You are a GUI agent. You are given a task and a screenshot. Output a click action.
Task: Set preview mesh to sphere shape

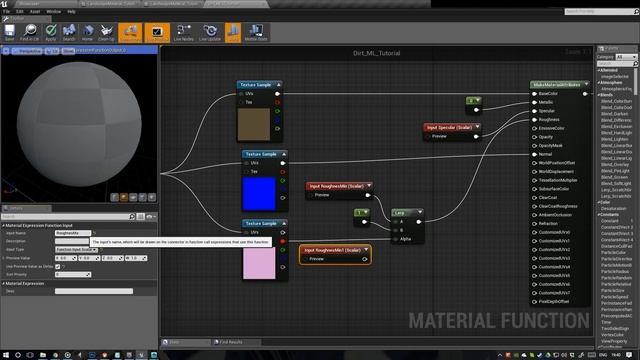[x=124, y=198]
